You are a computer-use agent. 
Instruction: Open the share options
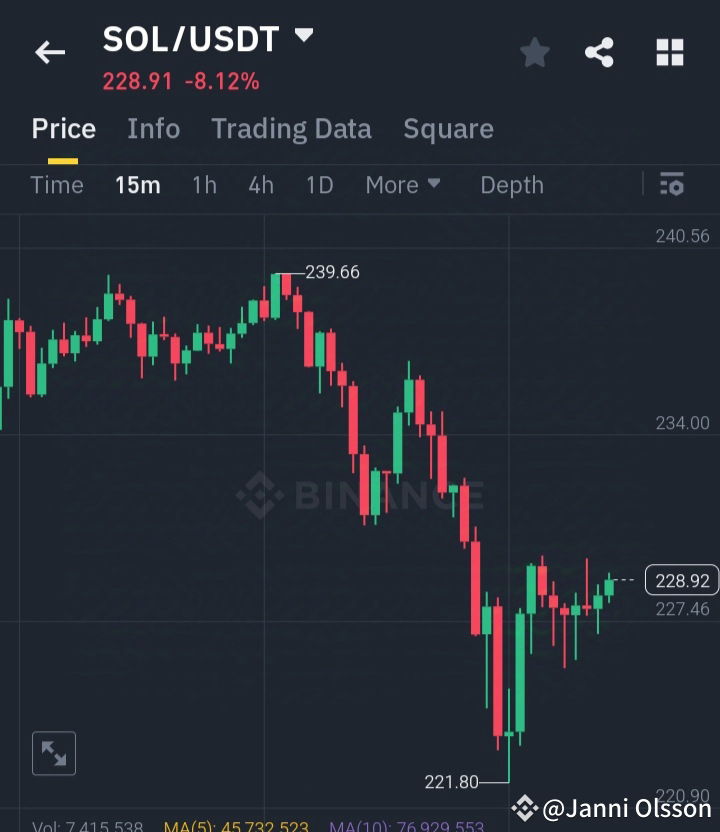(x=600, y=52)
